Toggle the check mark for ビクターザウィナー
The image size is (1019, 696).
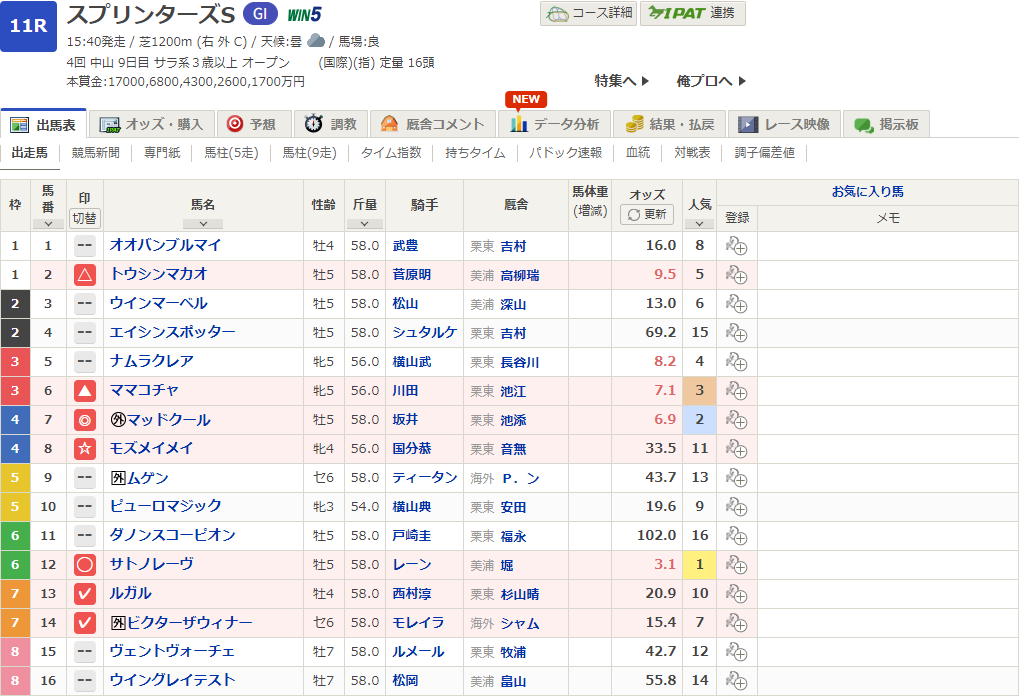click(x=85, y=623)
